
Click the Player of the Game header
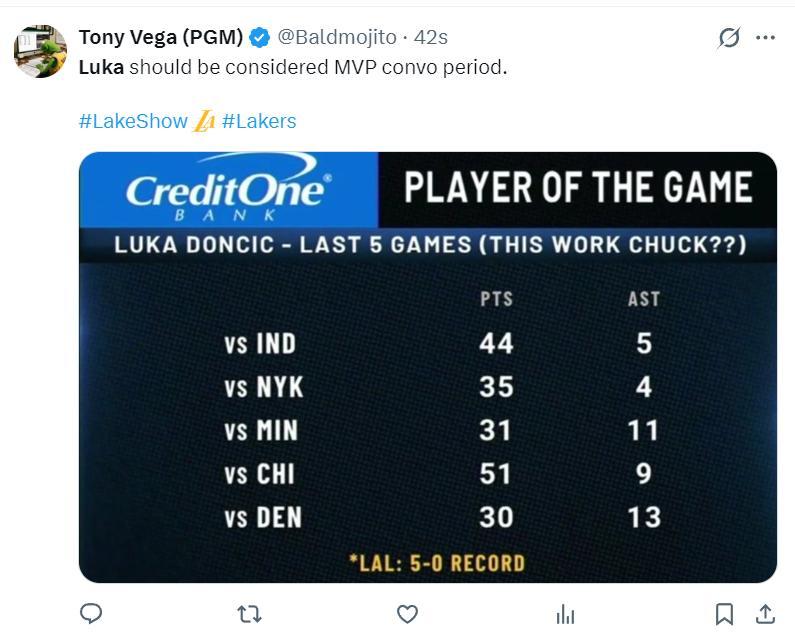click(577, 188)
